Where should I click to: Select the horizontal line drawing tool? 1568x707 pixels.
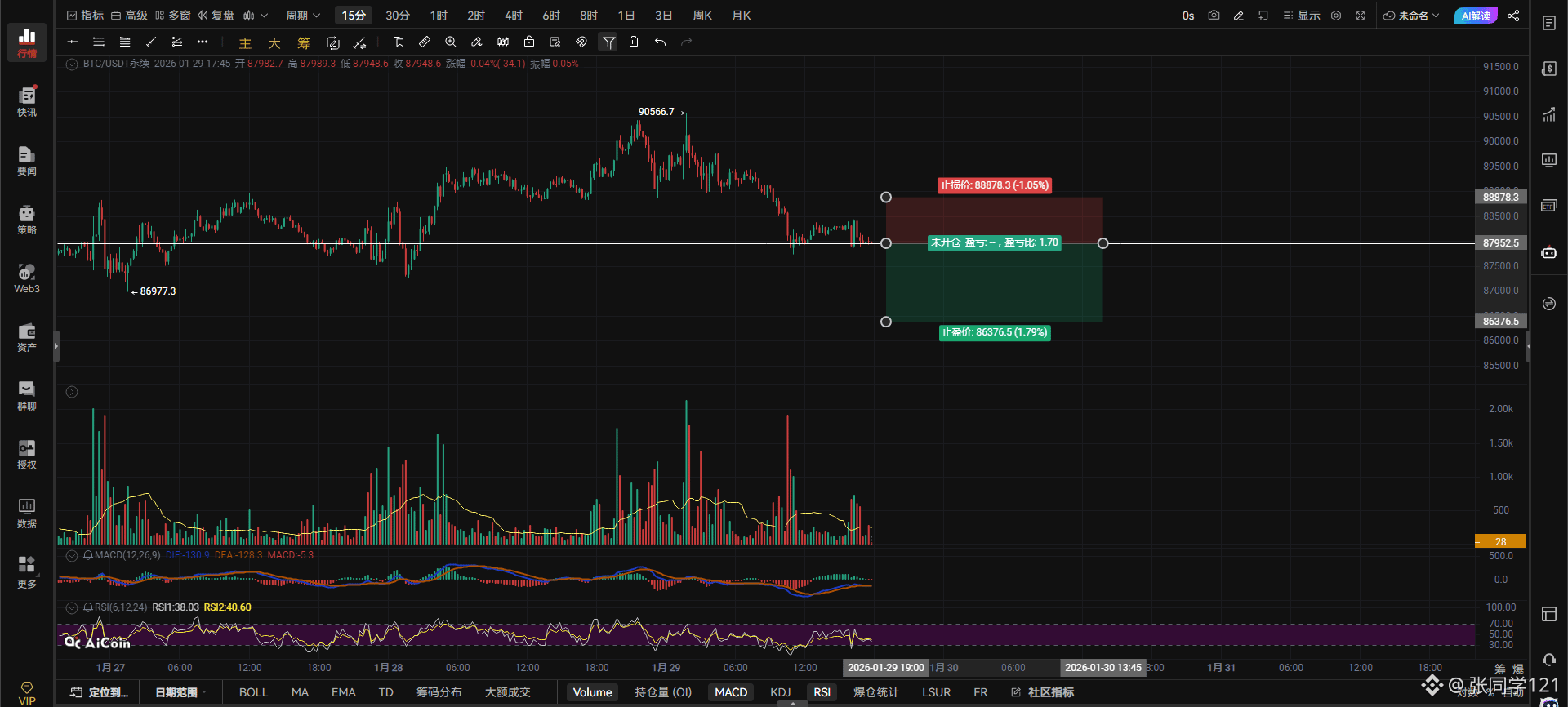(73, 42)
